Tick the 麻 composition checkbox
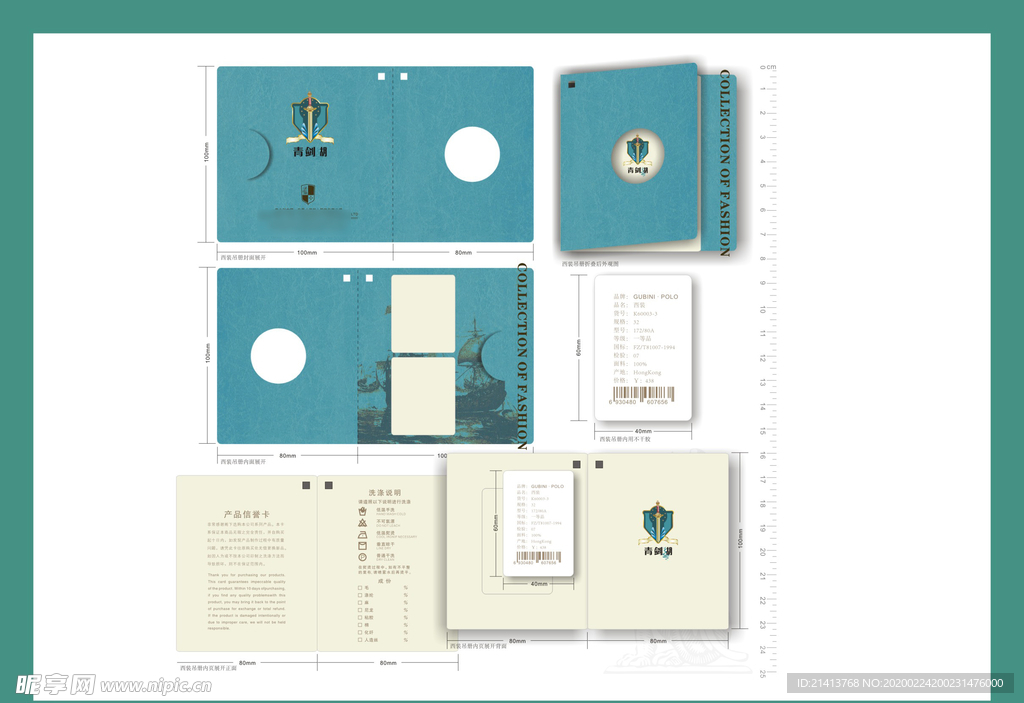The width and height of the screenshot is (1024, 703). [360, 602]
